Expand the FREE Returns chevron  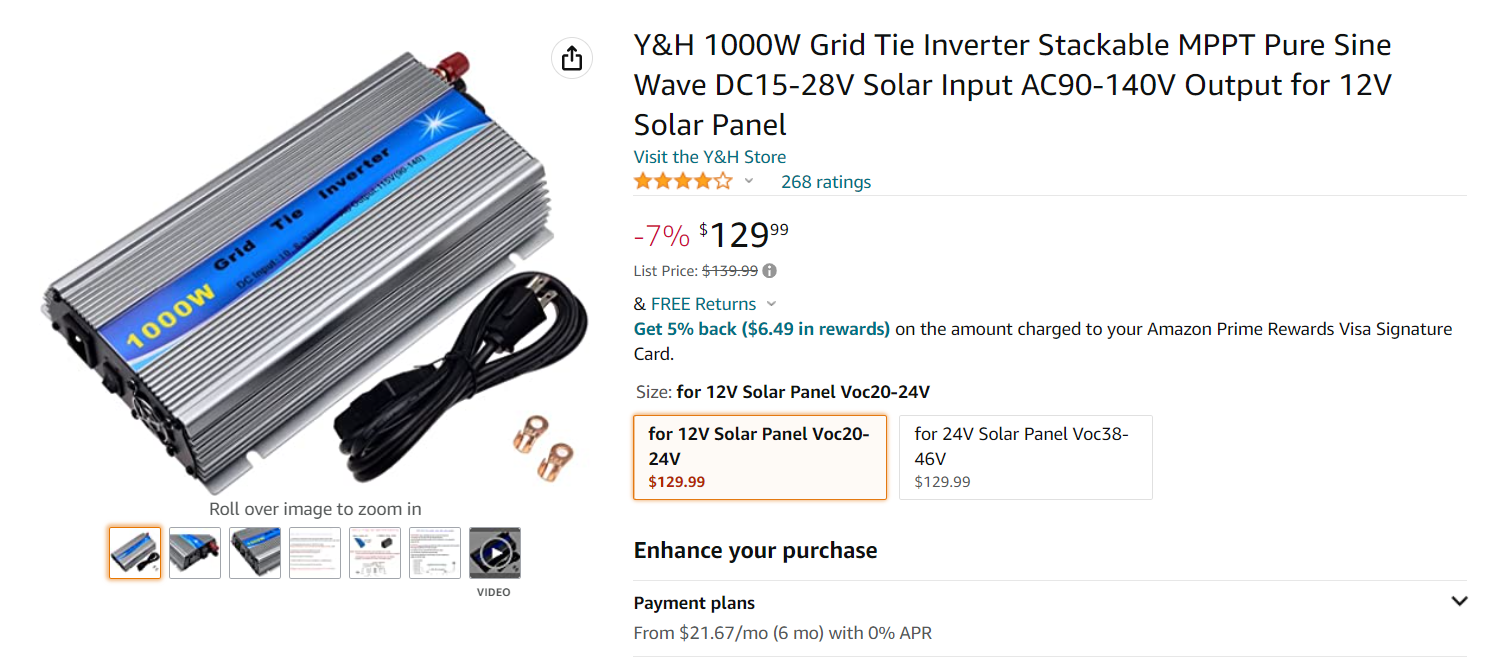coord(771,304)
